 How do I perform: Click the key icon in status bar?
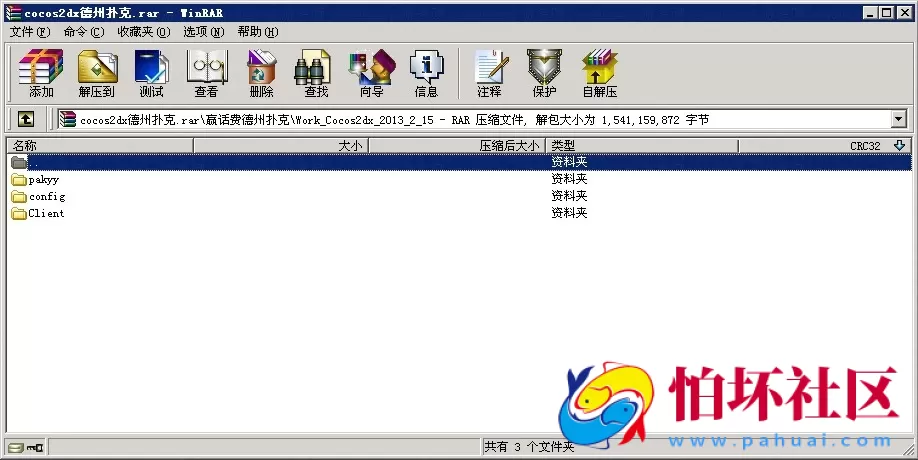[36, 448]
